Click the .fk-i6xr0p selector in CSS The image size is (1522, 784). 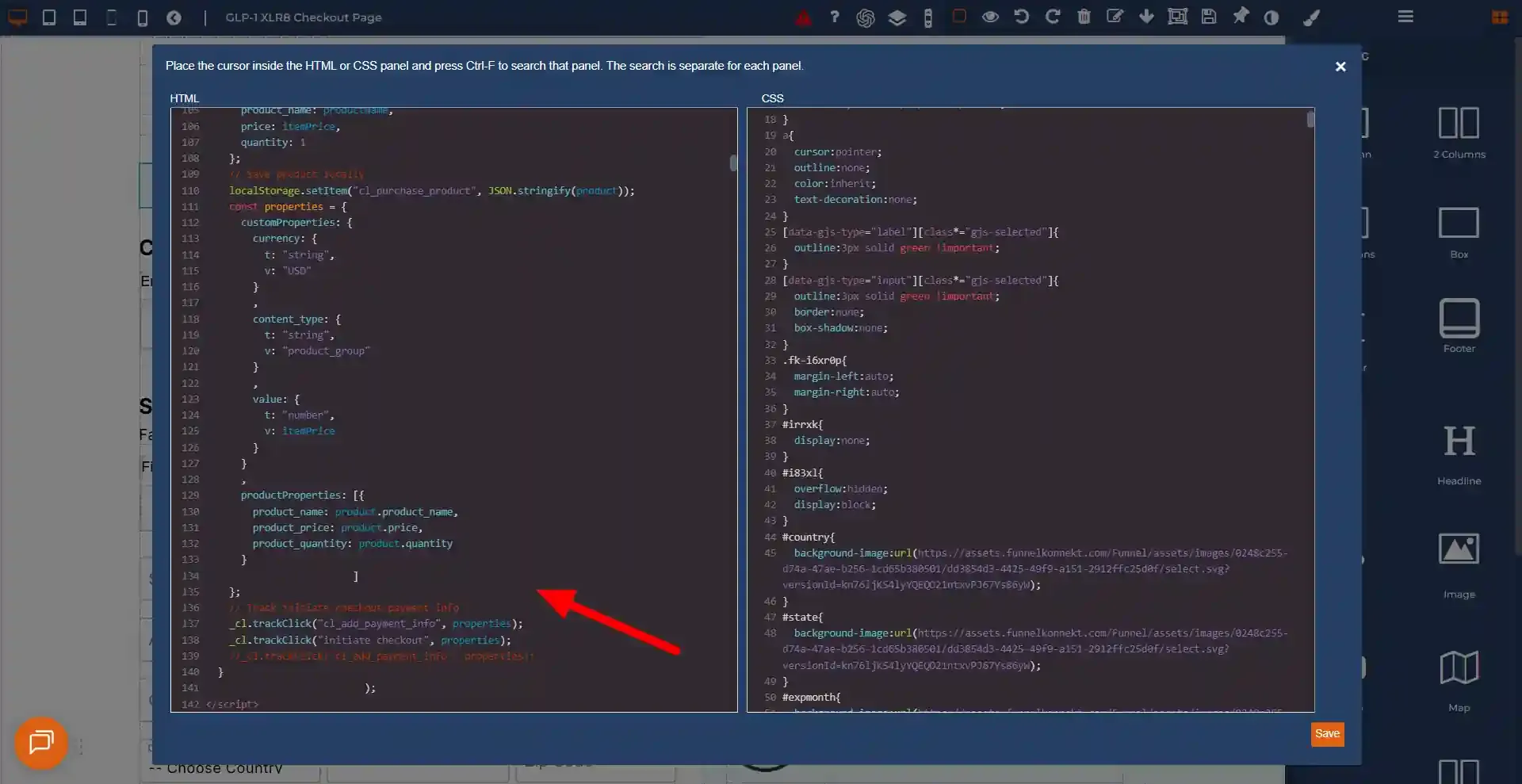815,361
